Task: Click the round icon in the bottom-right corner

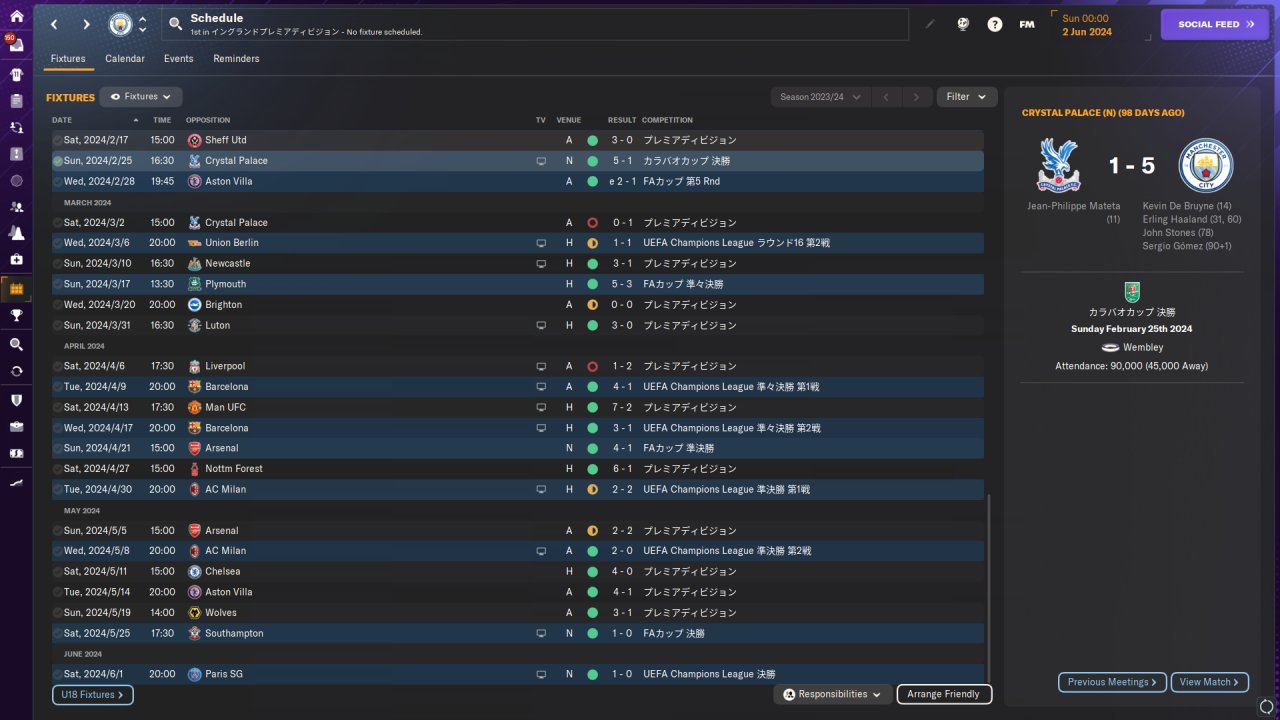Action: pyautogui.click(x=1267, y=706)
